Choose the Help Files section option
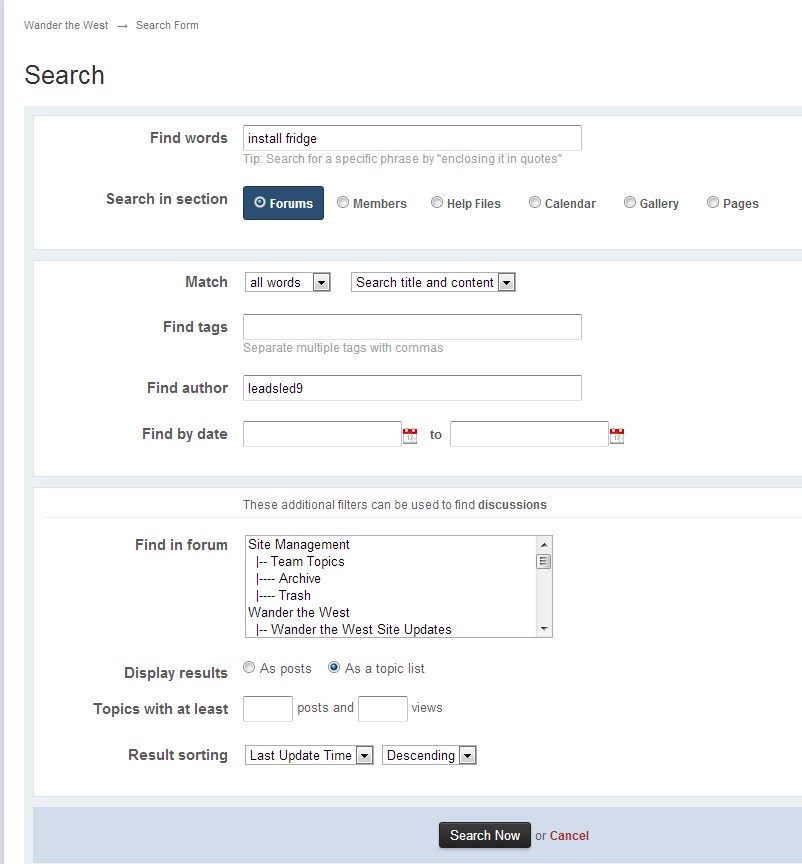Image resolution: width=802 pixels, height=864 pixels. [437, 203]
